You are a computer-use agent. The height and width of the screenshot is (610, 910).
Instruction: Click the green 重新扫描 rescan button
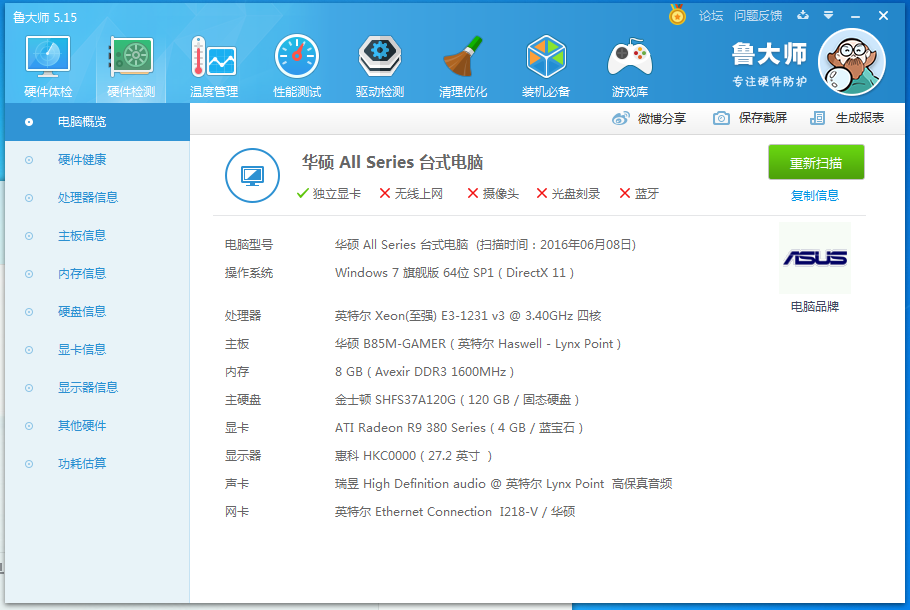(x=816, y=162)
